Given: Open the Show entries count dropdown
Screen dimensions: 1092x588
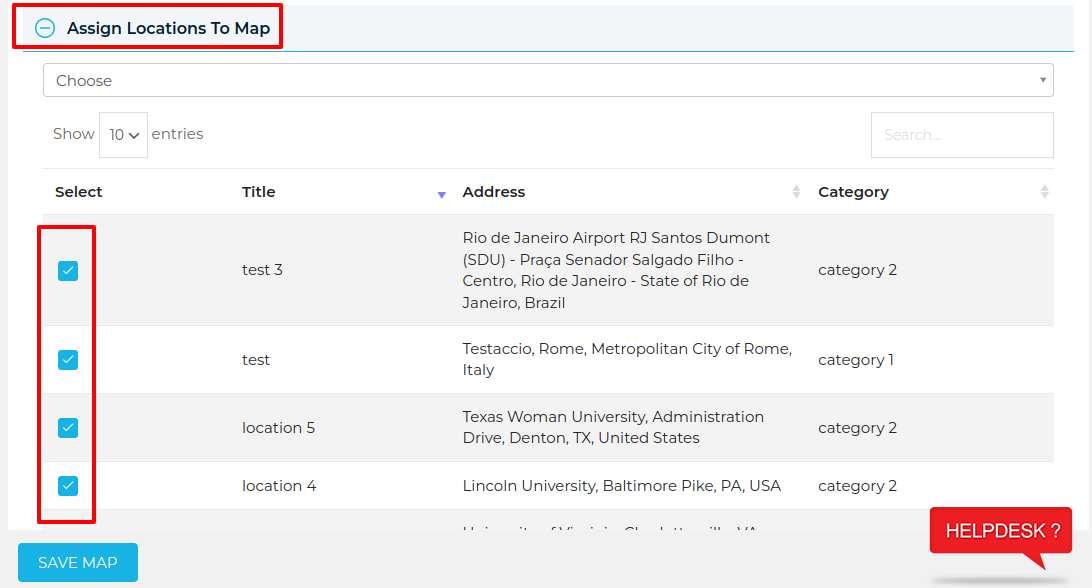Looking at the screenshot, I should click(123, 134).
